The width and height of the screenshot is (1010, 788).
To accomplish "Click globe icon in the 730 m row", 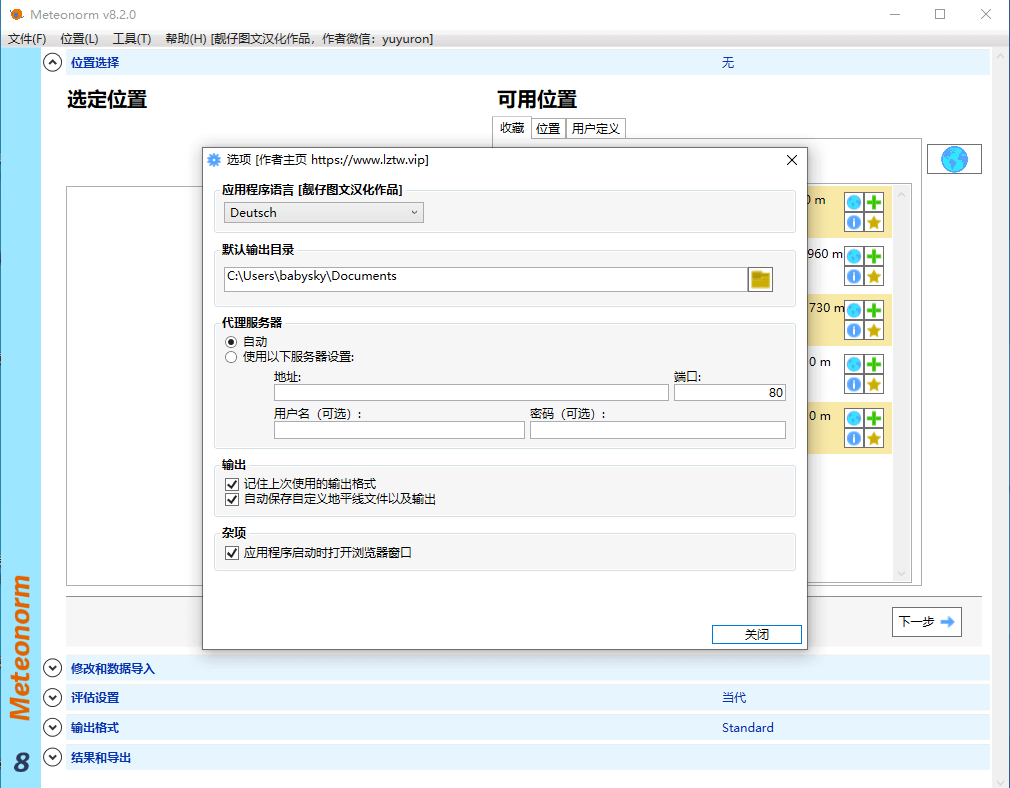I will coord(854,311).
